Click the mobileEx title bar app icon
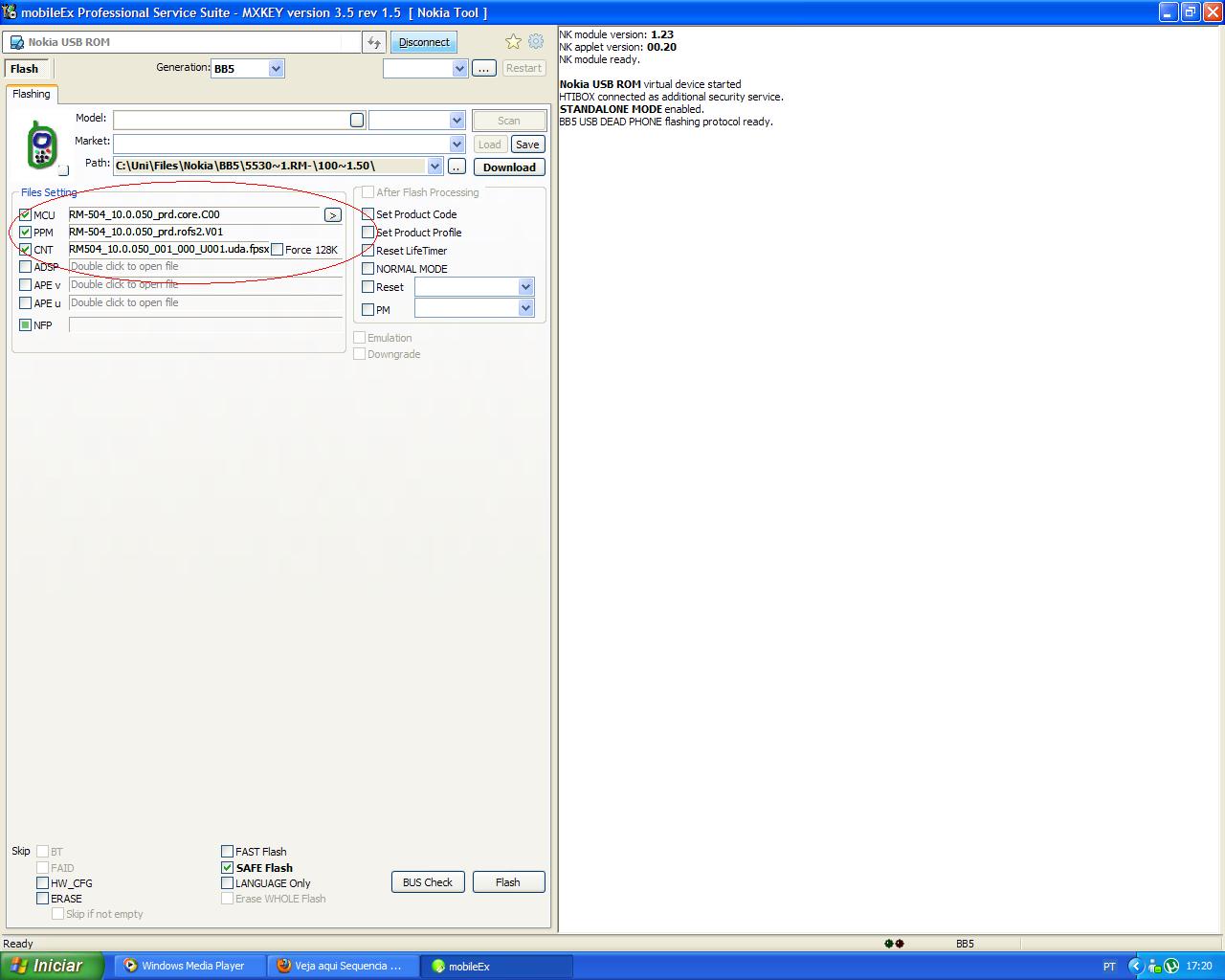The height and width of the screenshot is (980, 1225). (10, 12)
